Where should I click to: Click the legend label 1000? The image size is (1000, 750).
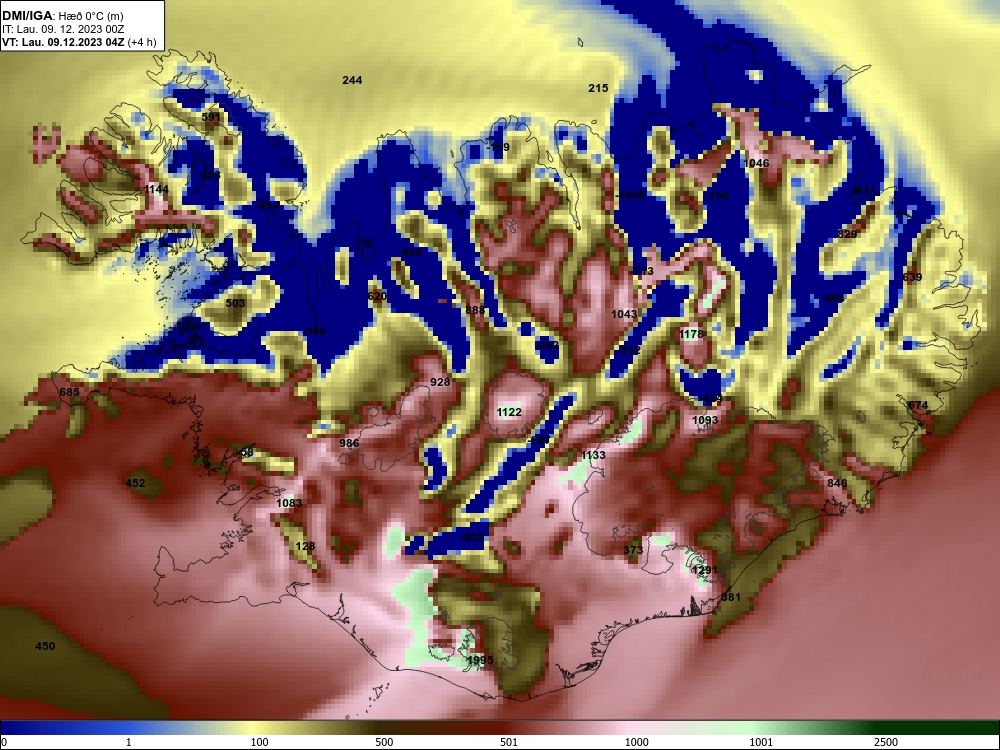636,742
